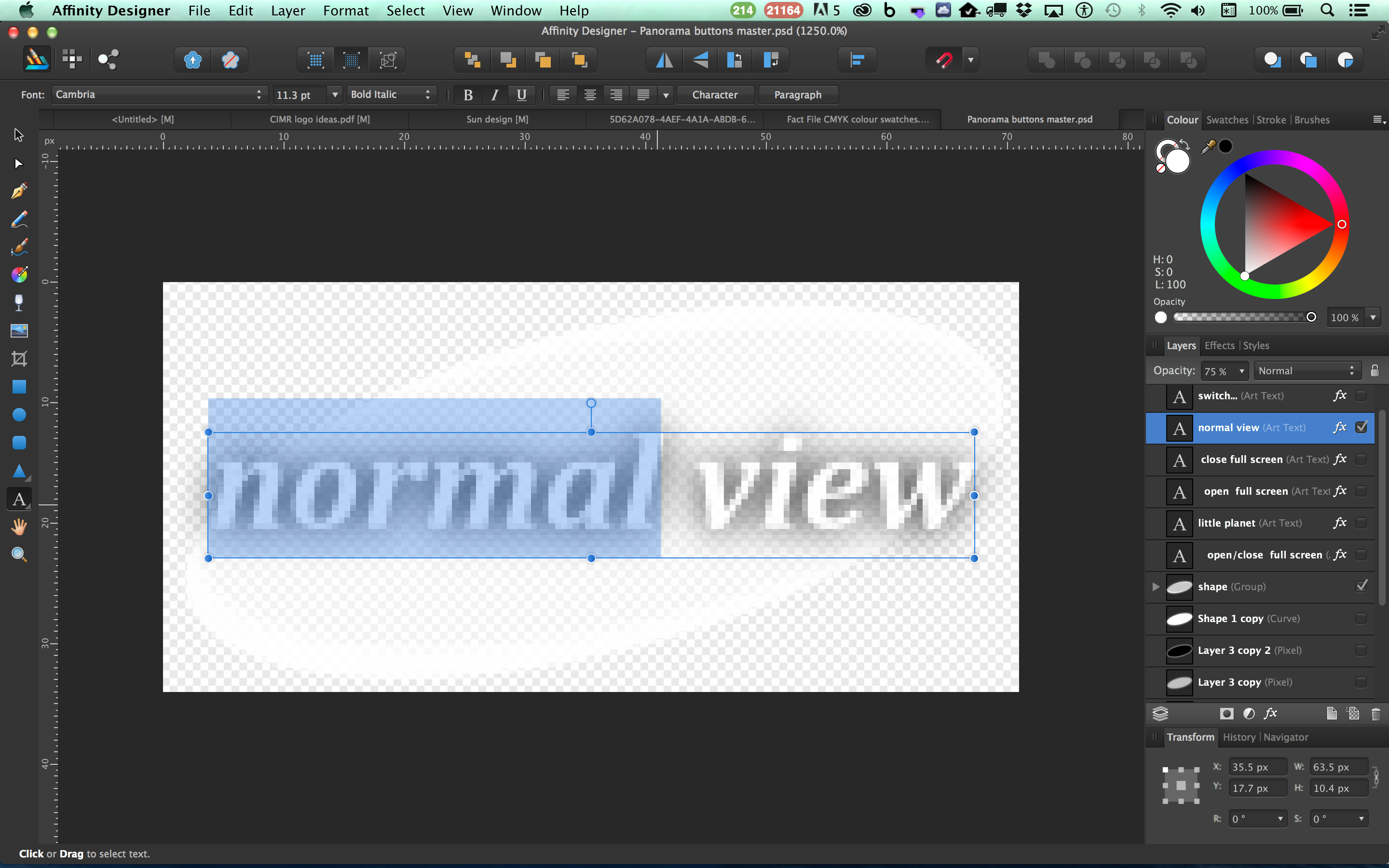Select the Crop tool
1389x868 pixels.
[x=19, y=359]
